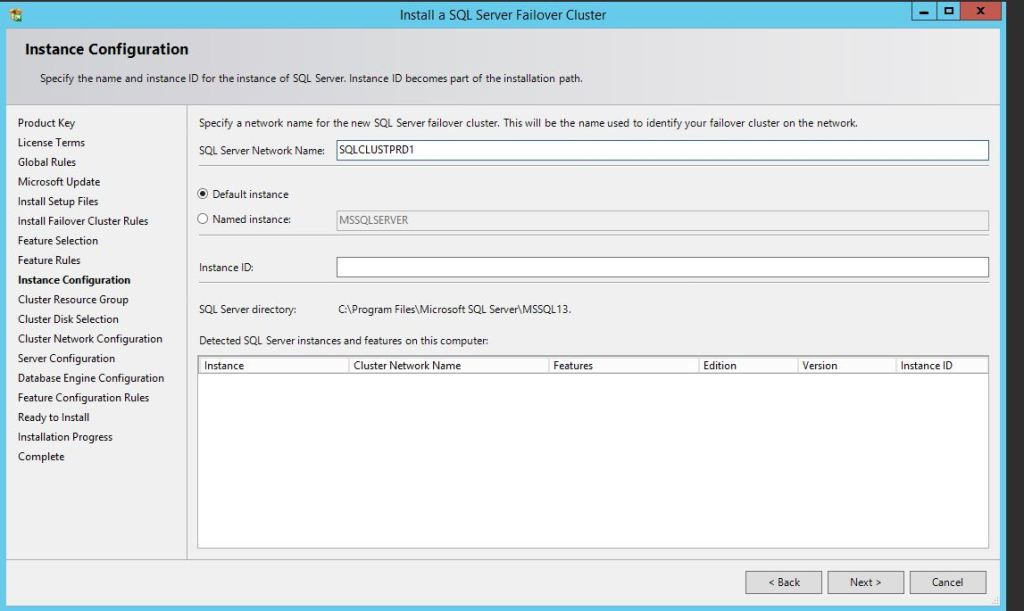Open the Product Key step
This screenshot has width=1024, height=611.
(x=46, y=123)
